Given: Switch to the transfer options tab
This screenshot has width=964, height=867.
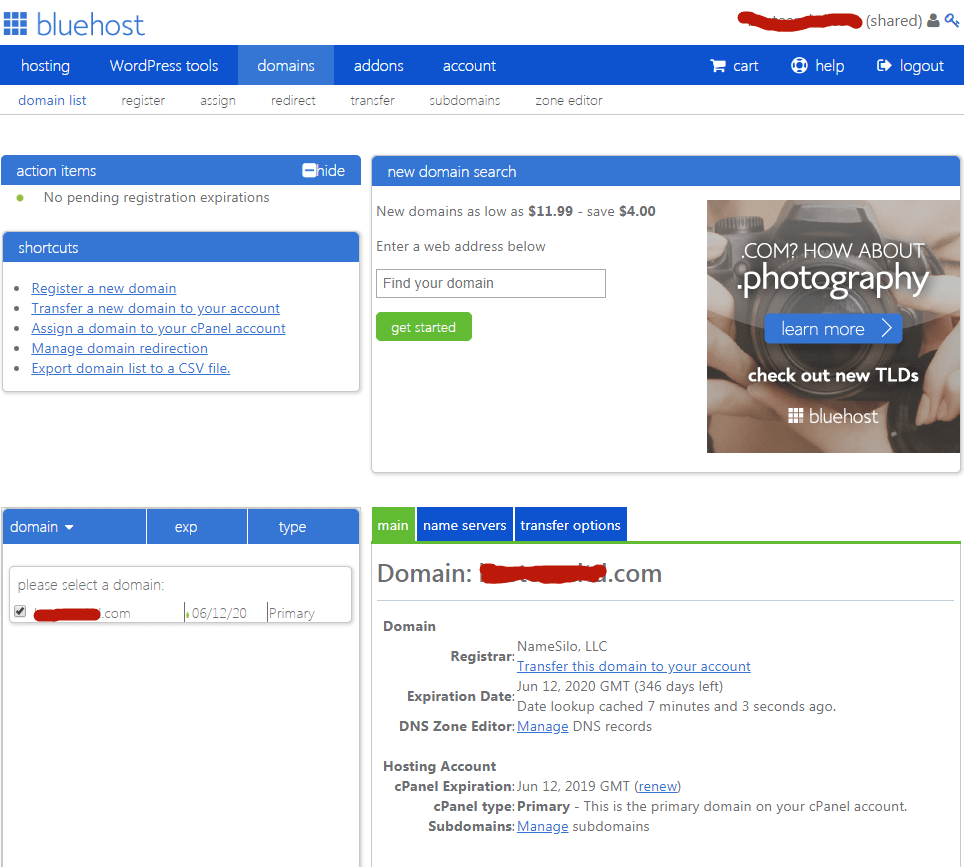Looking at the screenshot, I should click(x=571, y=525).
